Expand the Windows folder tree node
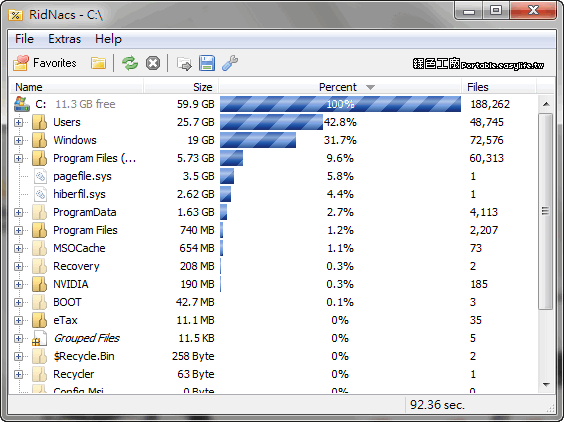This screenshot has width=564, height=422. point(18,140)
